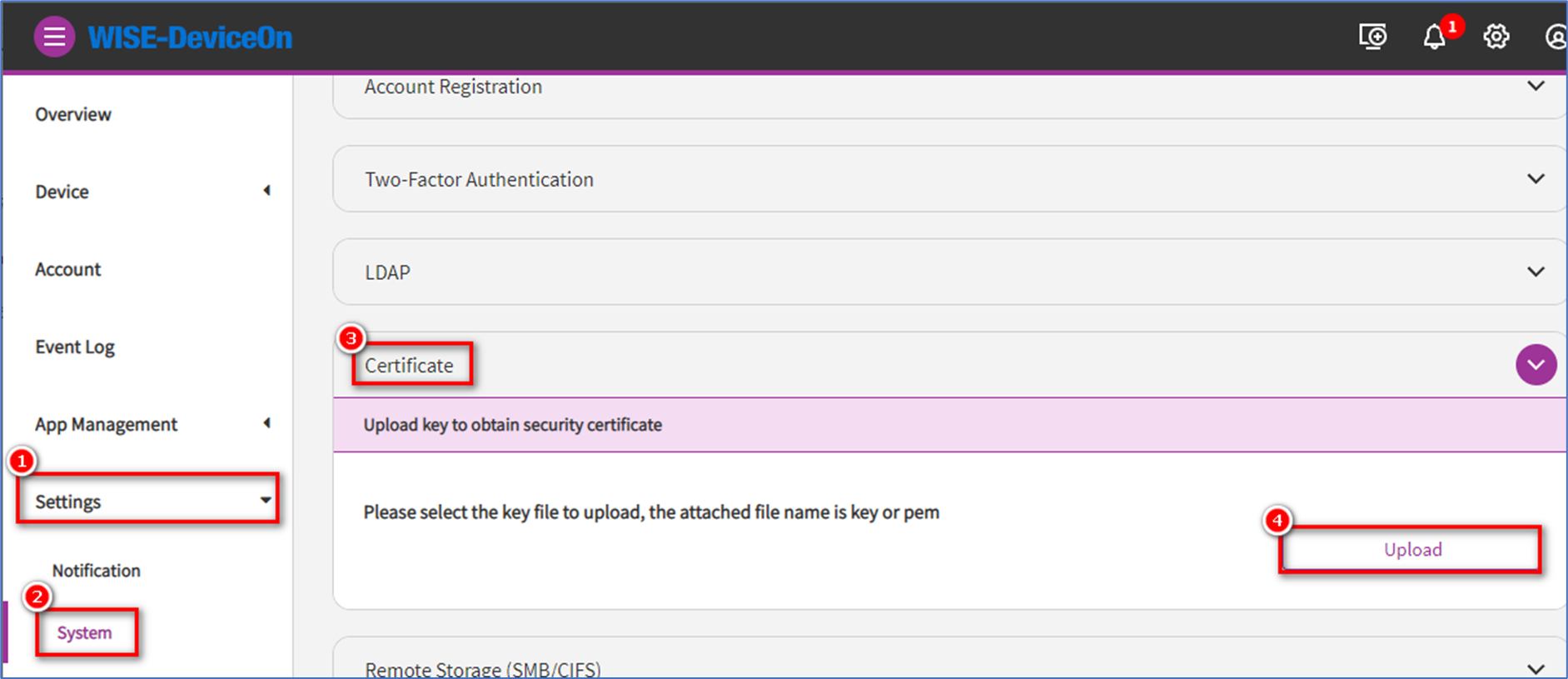Select Notification under Settings

tap(97, 571)
